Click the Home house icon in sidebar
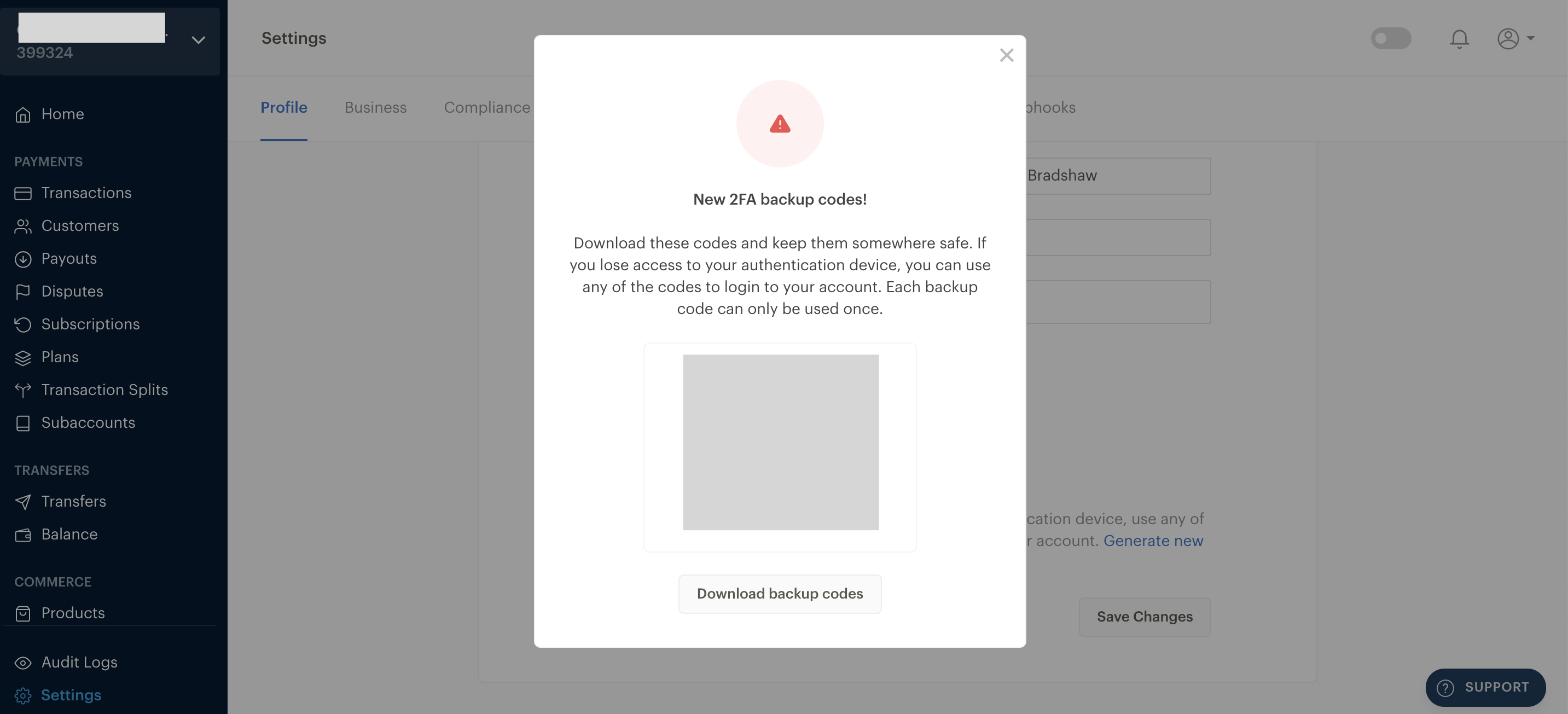Image resolution: width=1568 pixels, height=714 pixels. 22,114
